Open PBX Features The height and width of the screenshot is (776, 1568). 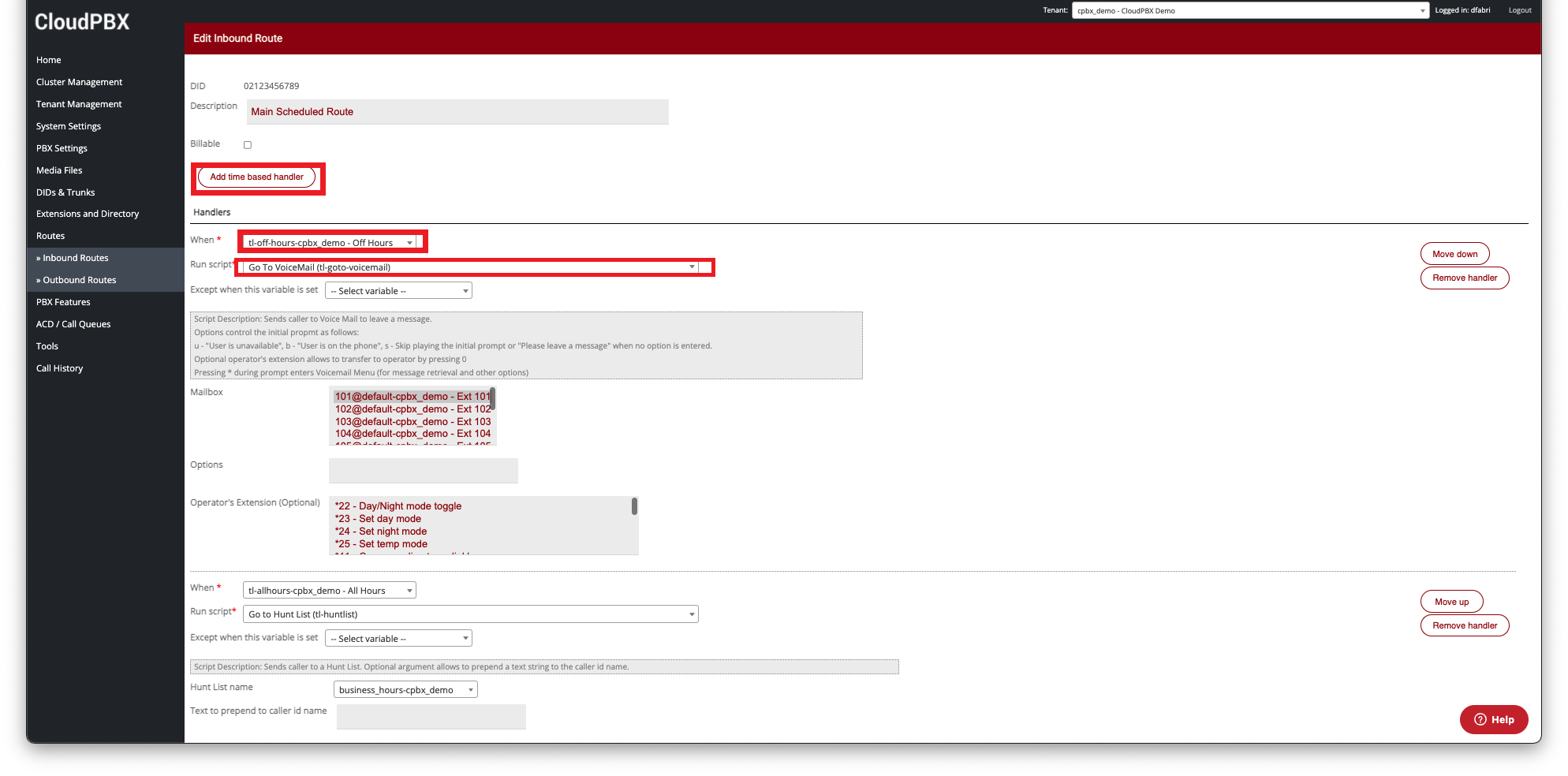click(63, 302)
